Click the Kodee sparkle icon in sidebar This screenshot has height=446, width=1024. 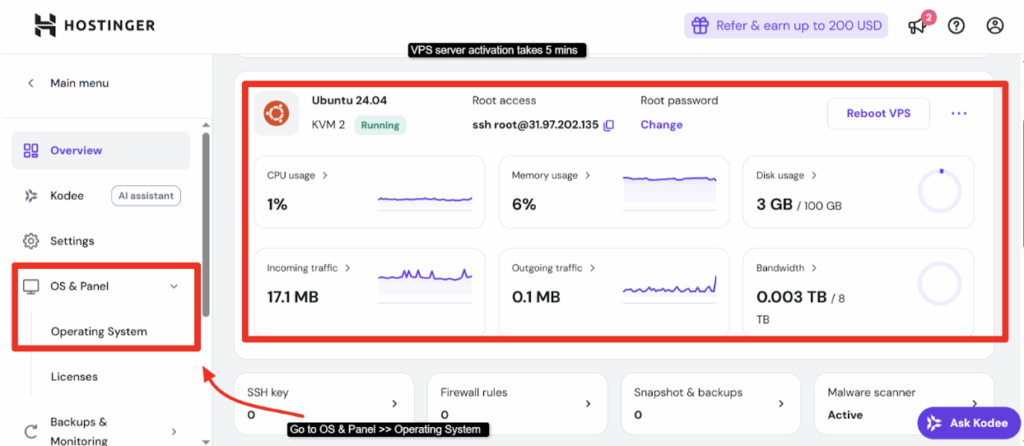pos(31,195)
